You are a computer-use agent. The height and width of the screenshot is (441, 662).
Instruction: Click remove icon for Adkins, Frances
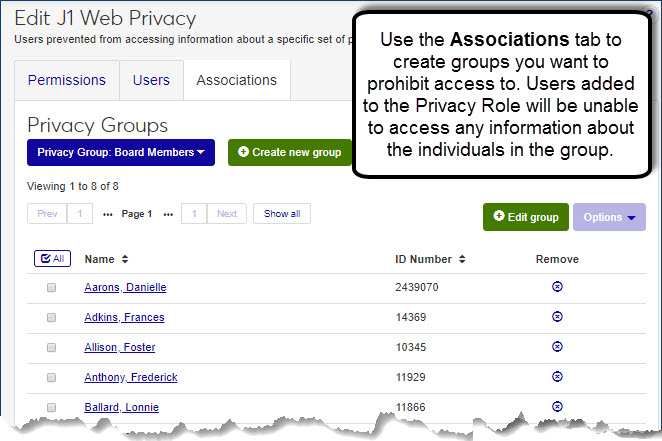(x=557, y=317)
